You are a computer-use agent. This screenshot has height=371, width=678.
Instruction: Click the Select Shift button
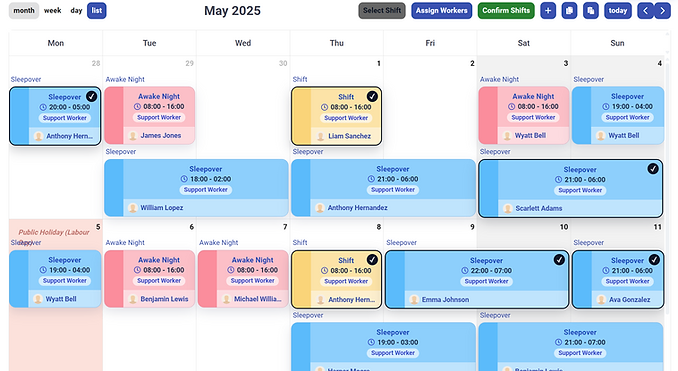click(382, 11)
